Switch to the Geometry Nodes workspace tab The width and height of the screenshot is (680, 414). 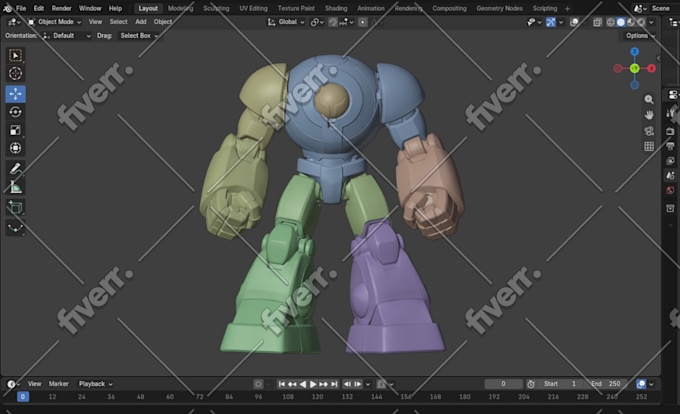(x=499, y=8)
